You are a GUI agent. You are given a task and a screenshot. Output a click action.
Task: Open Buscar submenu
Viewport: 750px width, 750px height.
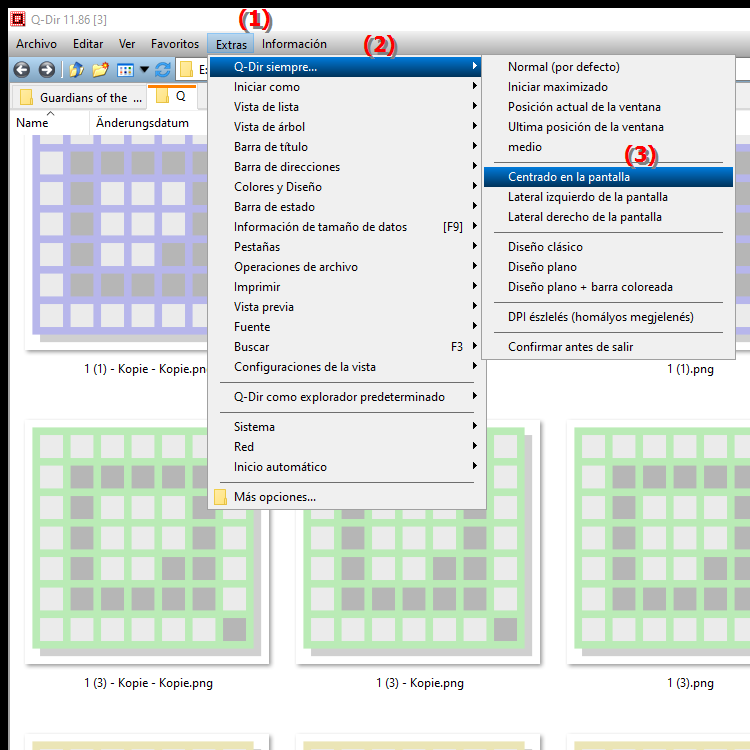(x=345, y=347)
